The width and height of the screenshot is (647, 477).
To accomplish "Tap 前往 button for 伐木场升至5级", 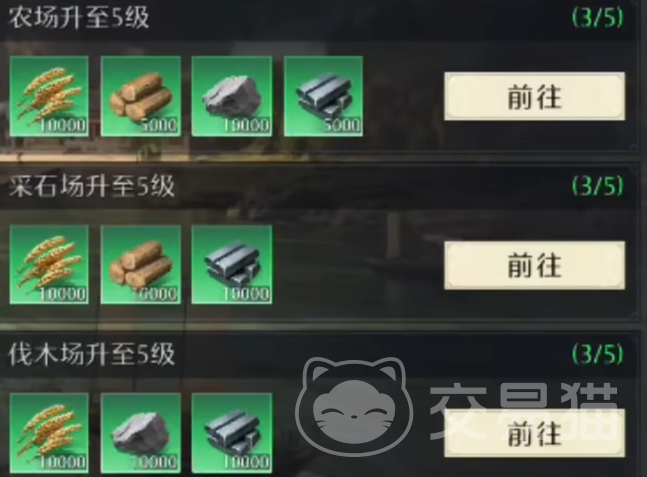I will click(534, 433).
